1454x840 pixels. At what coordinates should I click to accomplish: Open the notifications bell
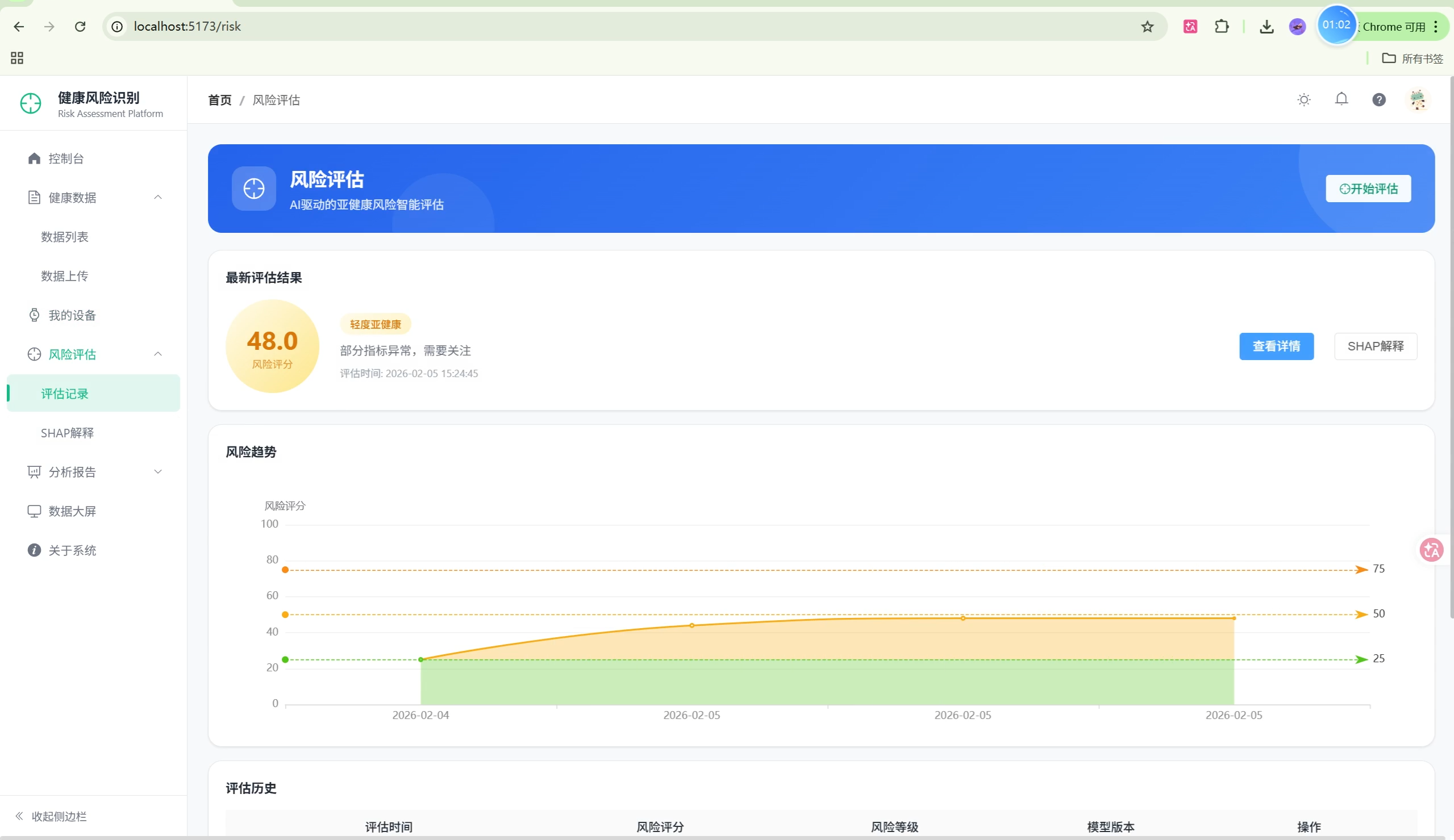click(1341, 99)
